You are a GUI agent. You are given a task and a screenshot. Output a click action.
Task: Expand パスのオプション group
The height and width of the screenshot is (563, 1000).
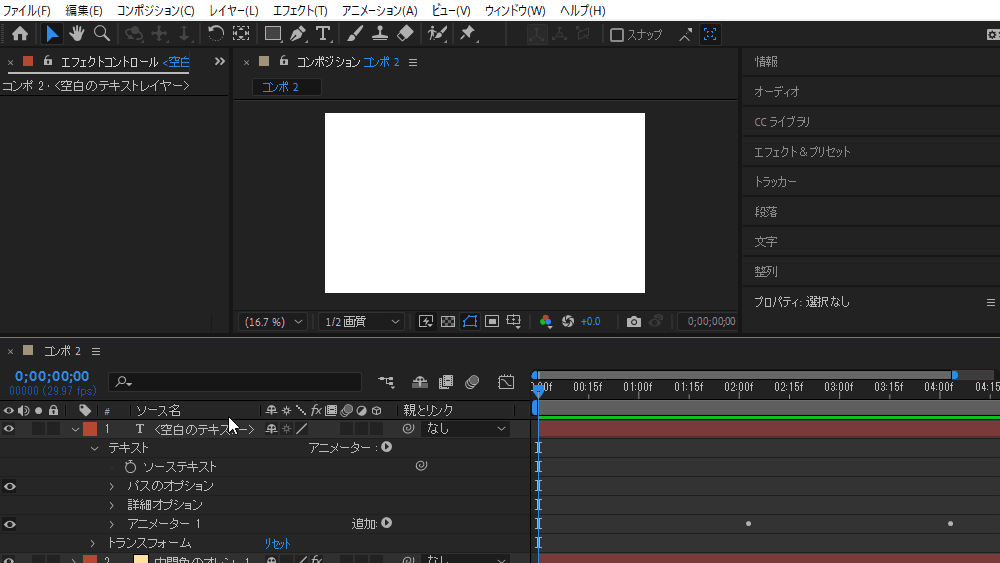pyautogui.click(x=112, y=486)
